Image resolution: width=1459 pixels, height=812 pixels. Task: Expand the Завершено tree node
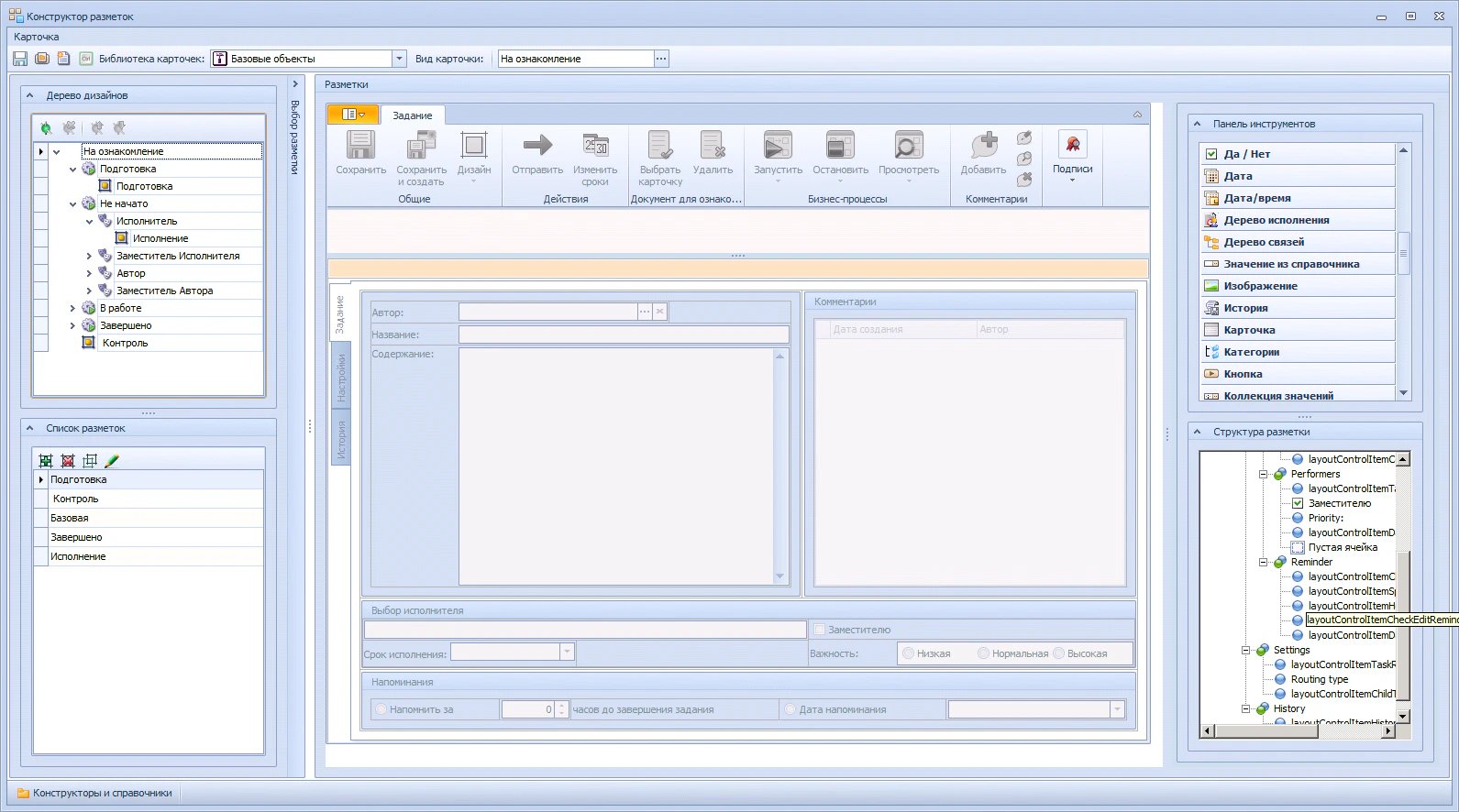(72, 326)
